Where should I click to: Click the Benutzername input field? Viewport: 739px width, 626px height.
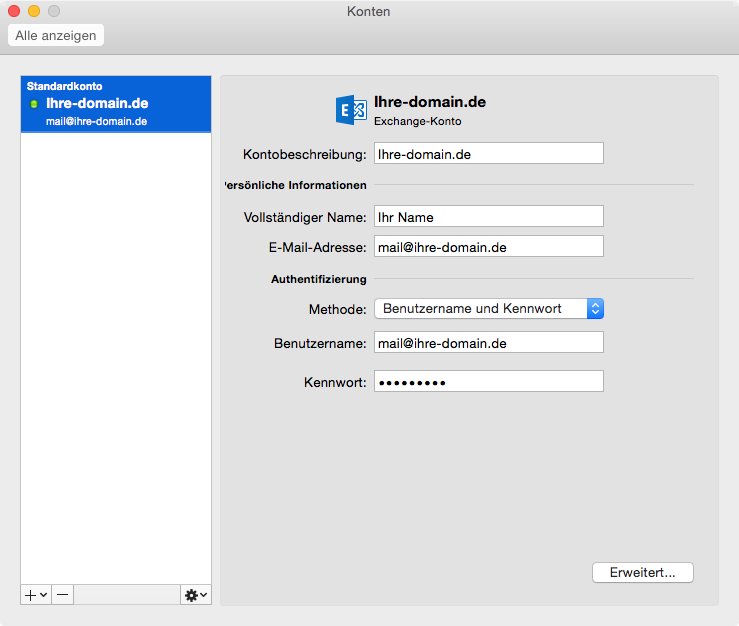coord(489,343)
